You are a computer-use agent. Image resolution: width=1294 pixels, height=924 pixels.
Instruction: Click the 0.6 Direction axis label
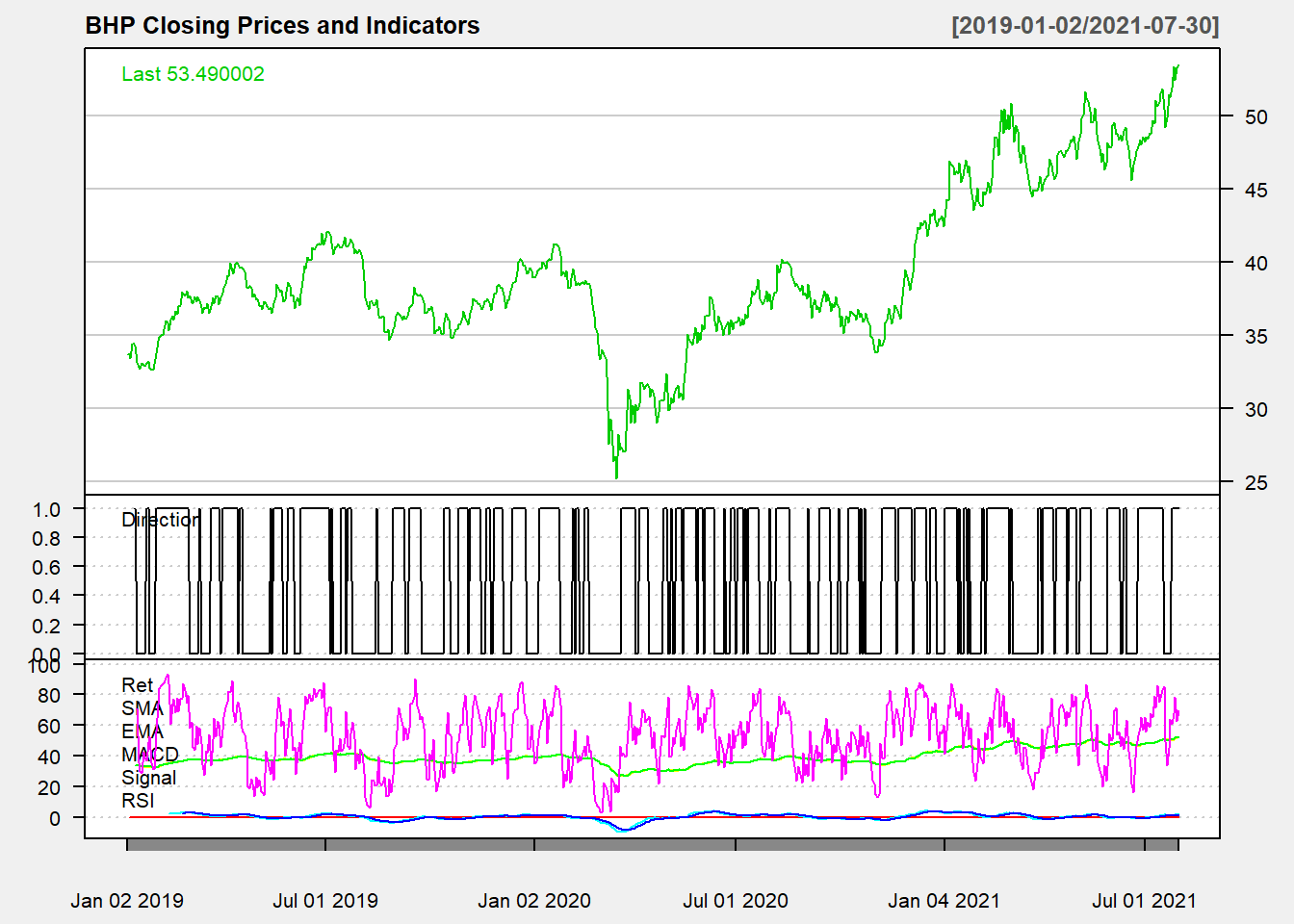point(46,567)
